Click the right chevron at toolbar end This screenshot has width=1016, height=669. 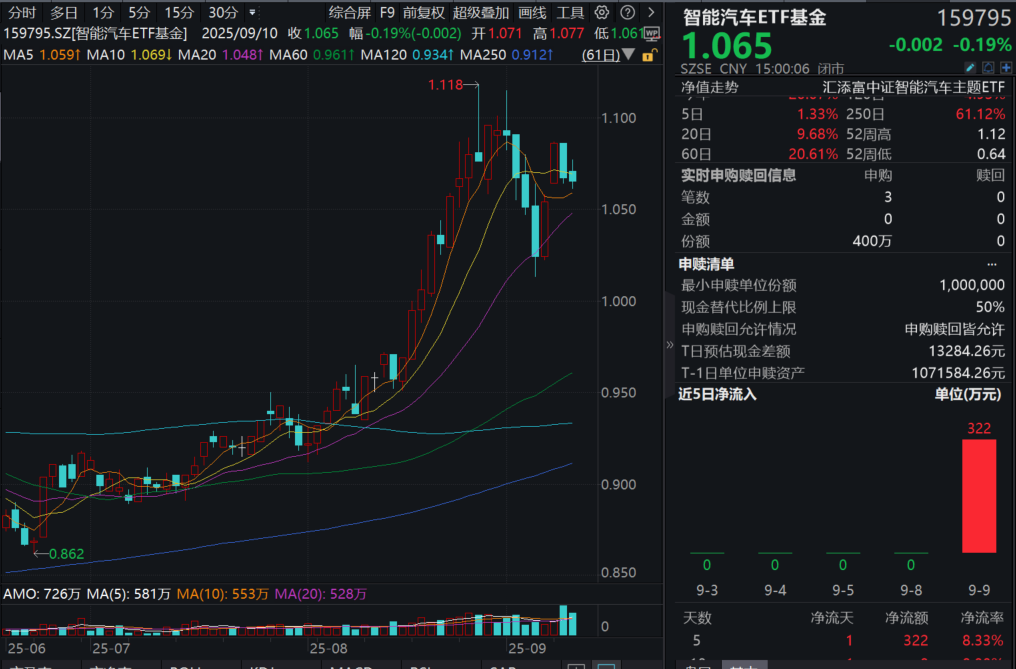[651, 13]
